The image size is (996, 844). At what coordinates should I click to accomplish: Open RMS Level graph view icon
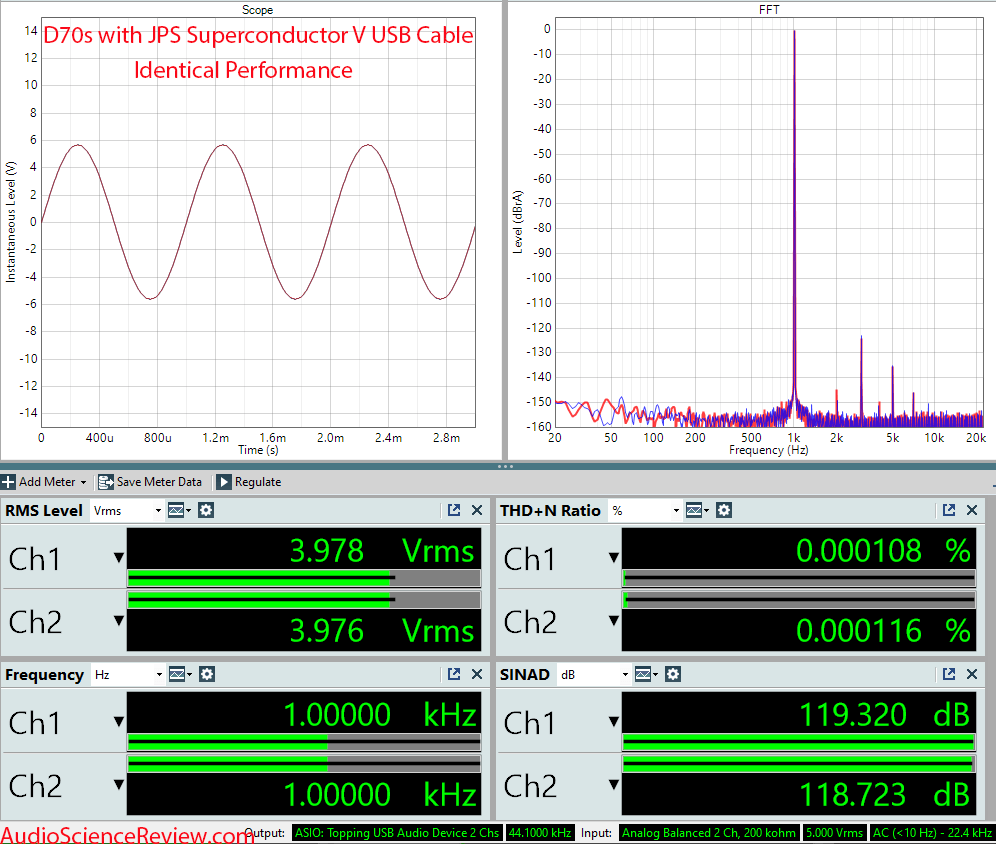(179, 510)
